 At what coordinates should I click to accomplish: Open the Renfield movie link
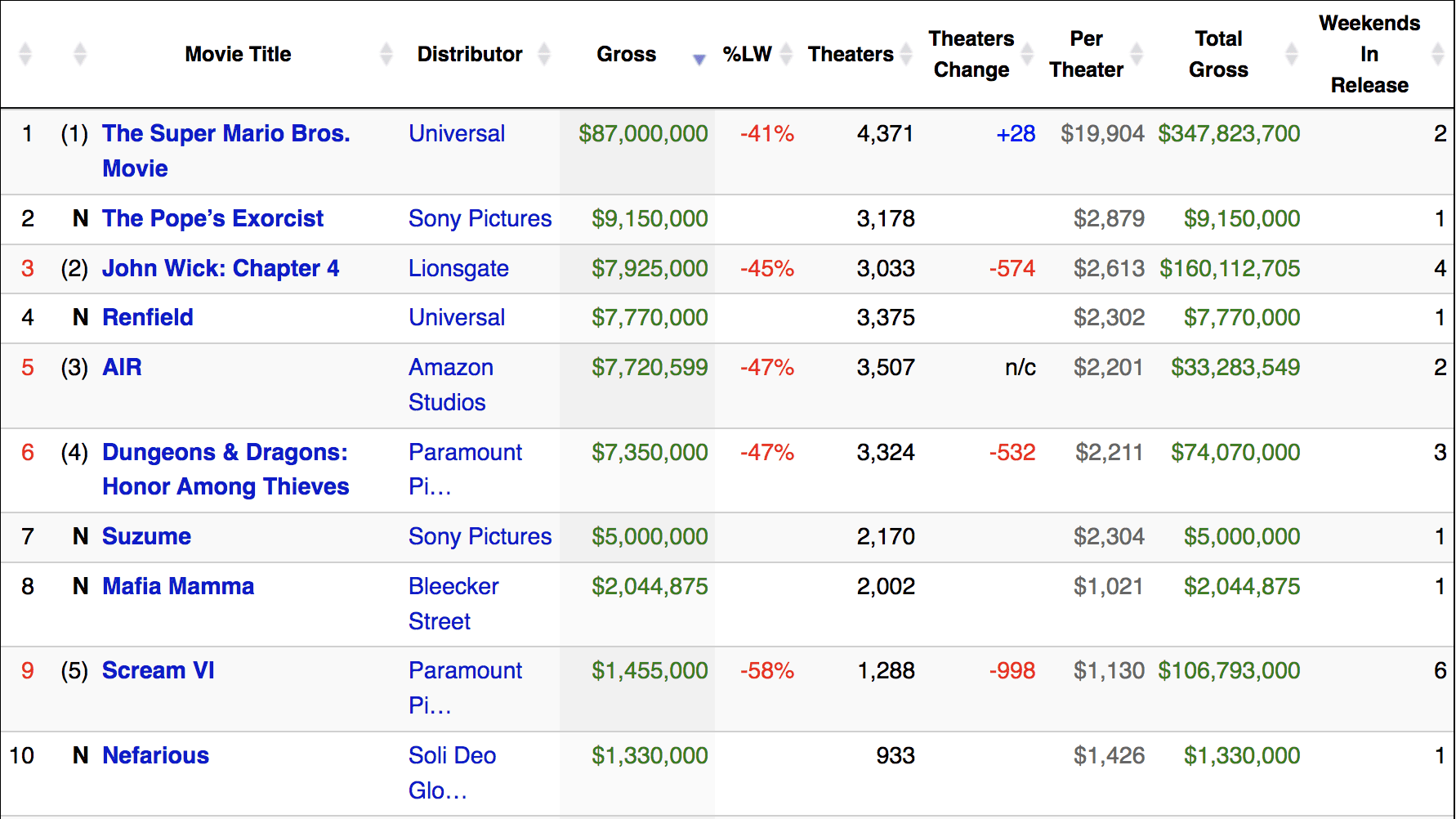point(148,317)
